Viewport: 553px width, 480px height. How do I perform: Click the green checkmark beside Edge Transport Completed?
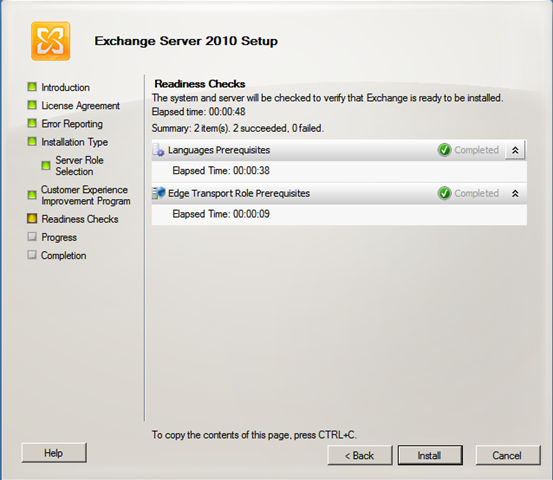click(x=444, y=193)
